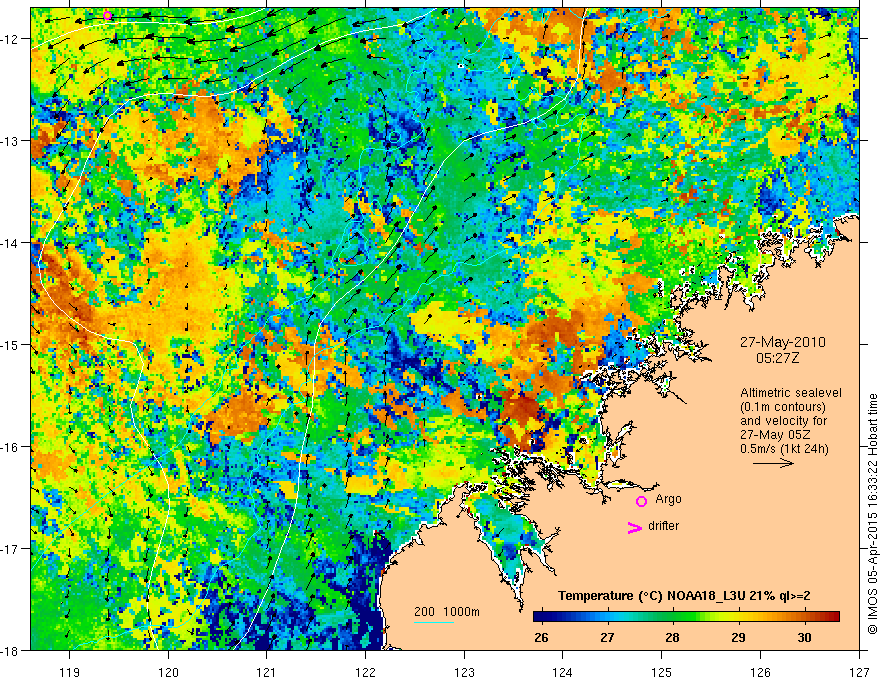Click the magenta drifter arrow symbol
This screenshot has height=680, width=880.
[x=634, y=527]
